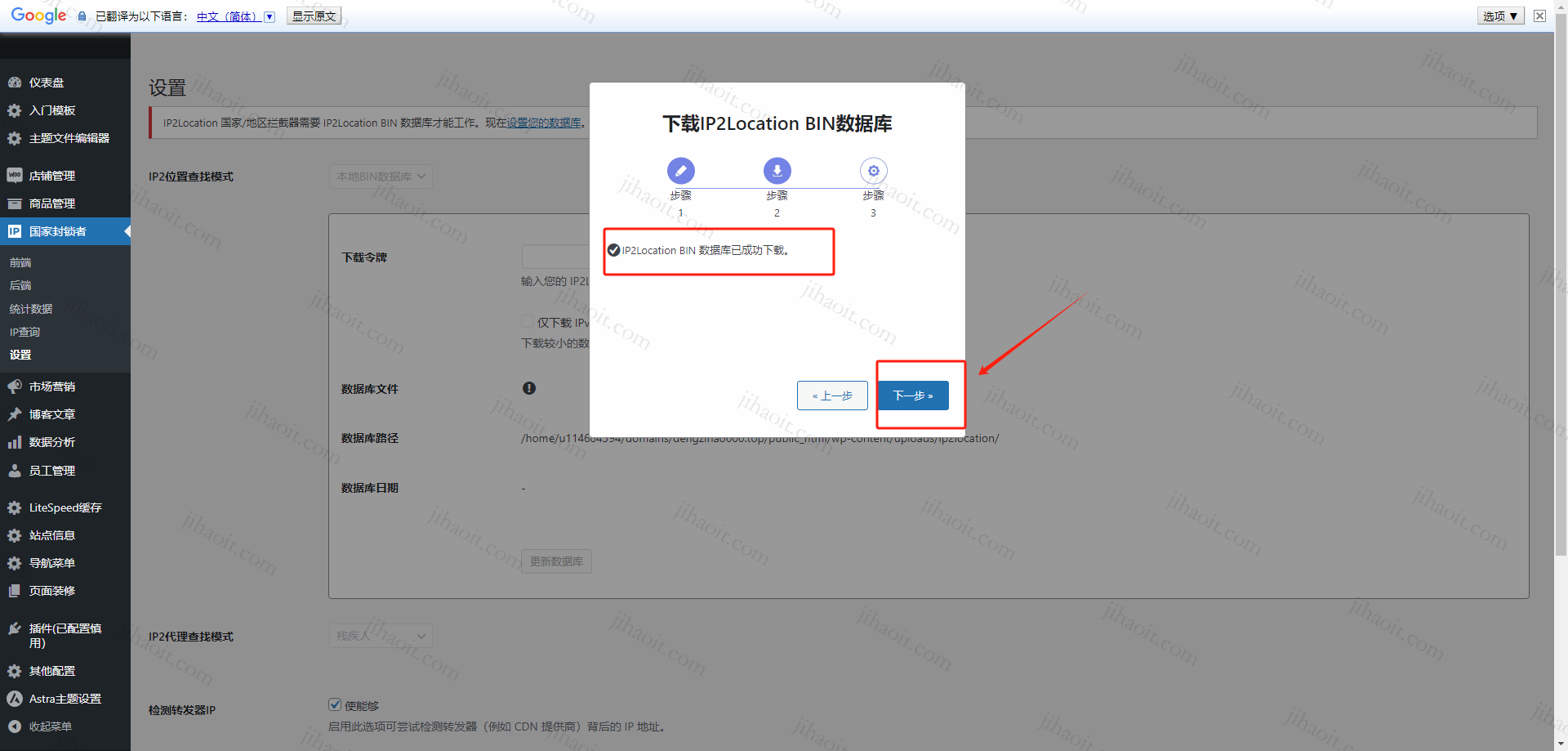
Task: Open 商品管理 menu label
Action: pos(52,203)
